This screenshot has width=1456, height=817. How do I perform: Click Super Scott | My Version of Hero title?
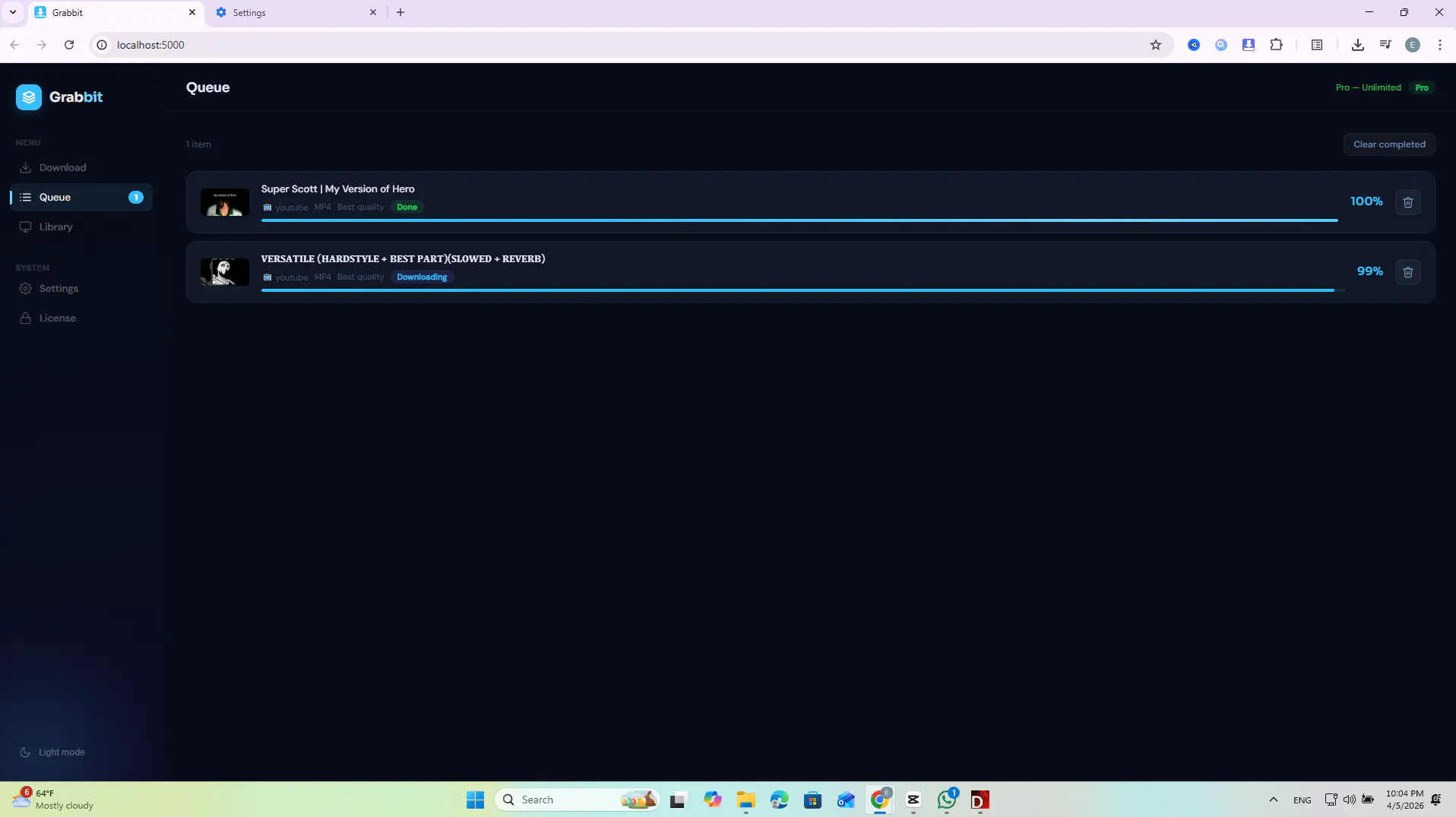coord(338,189)
